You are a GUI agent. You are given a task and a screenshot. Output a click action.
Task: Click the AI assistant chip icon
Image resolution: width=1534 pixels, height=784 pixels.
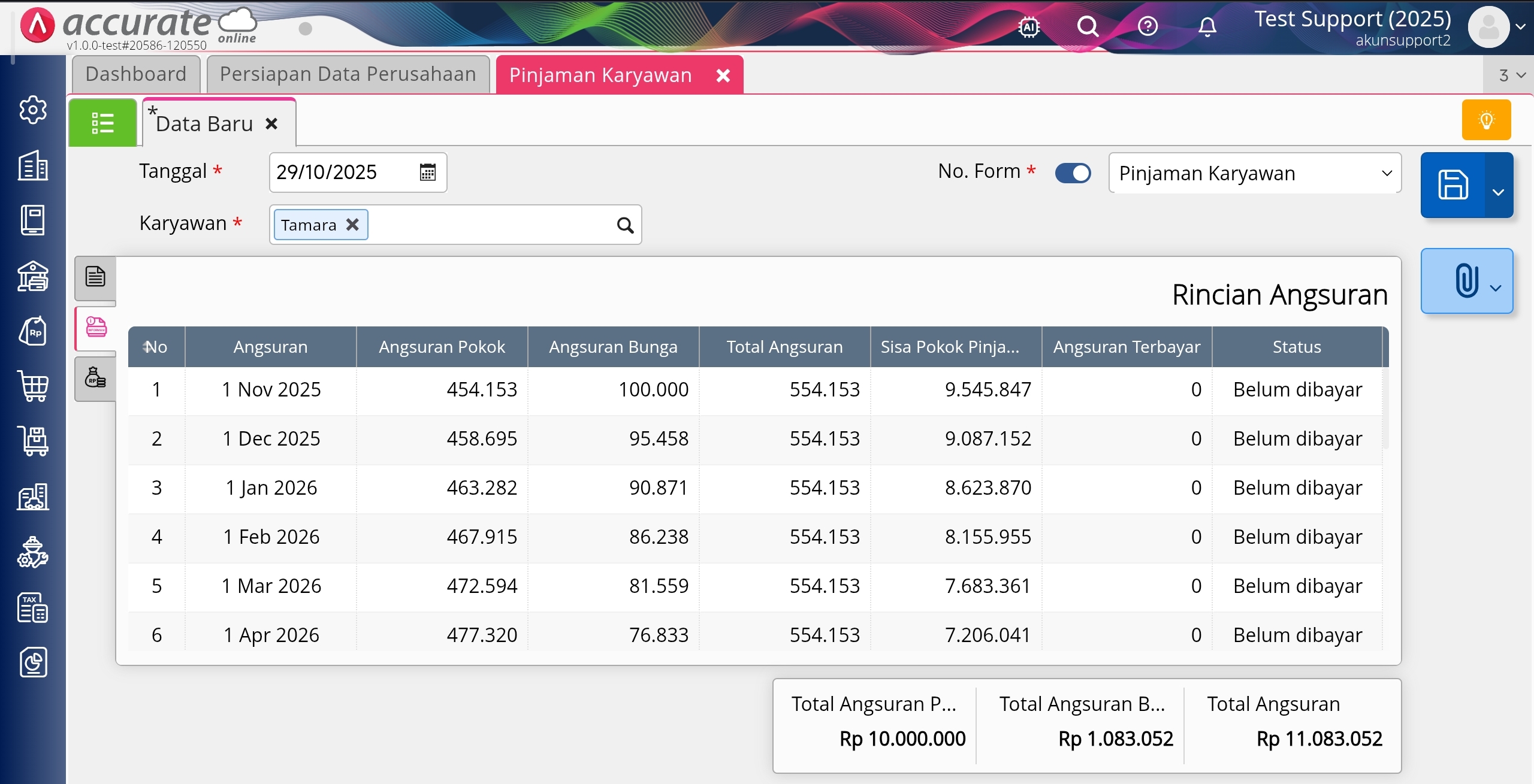(x=1029, y=26)
